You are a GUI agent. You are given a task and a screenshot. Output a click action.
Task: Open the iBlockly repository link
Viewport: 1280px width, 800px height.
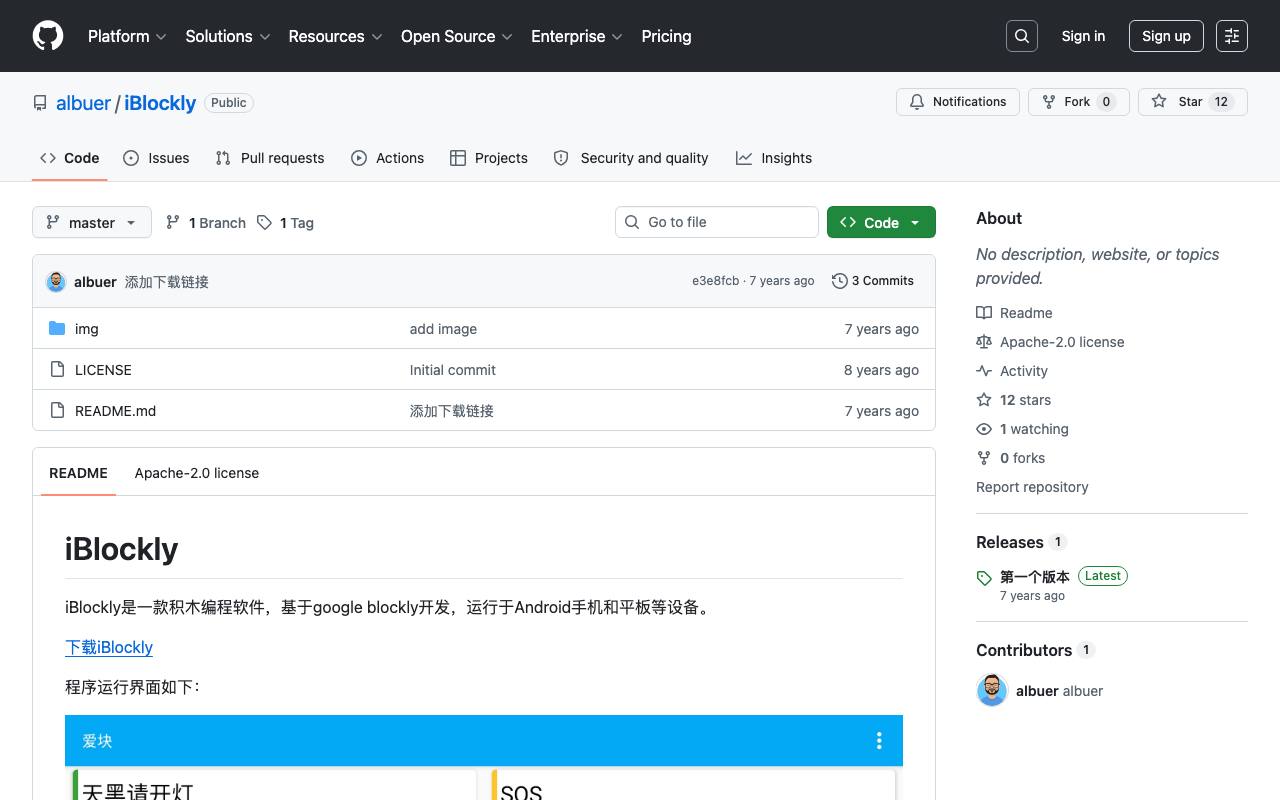[x=160, y=103]
